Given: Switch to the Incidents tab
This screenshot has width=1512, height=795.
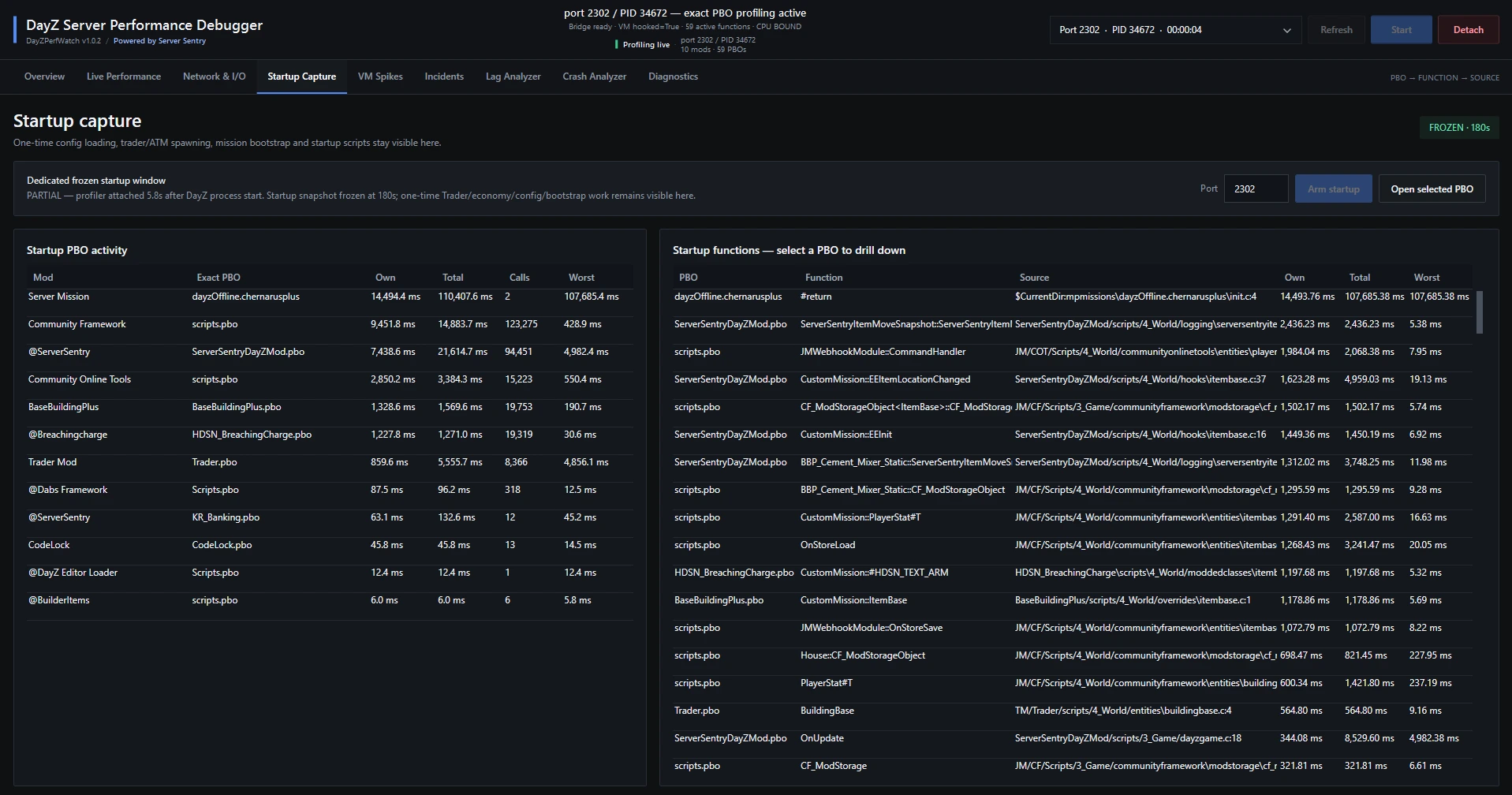Looking at the screenshot, I should [x=444, y=77].
